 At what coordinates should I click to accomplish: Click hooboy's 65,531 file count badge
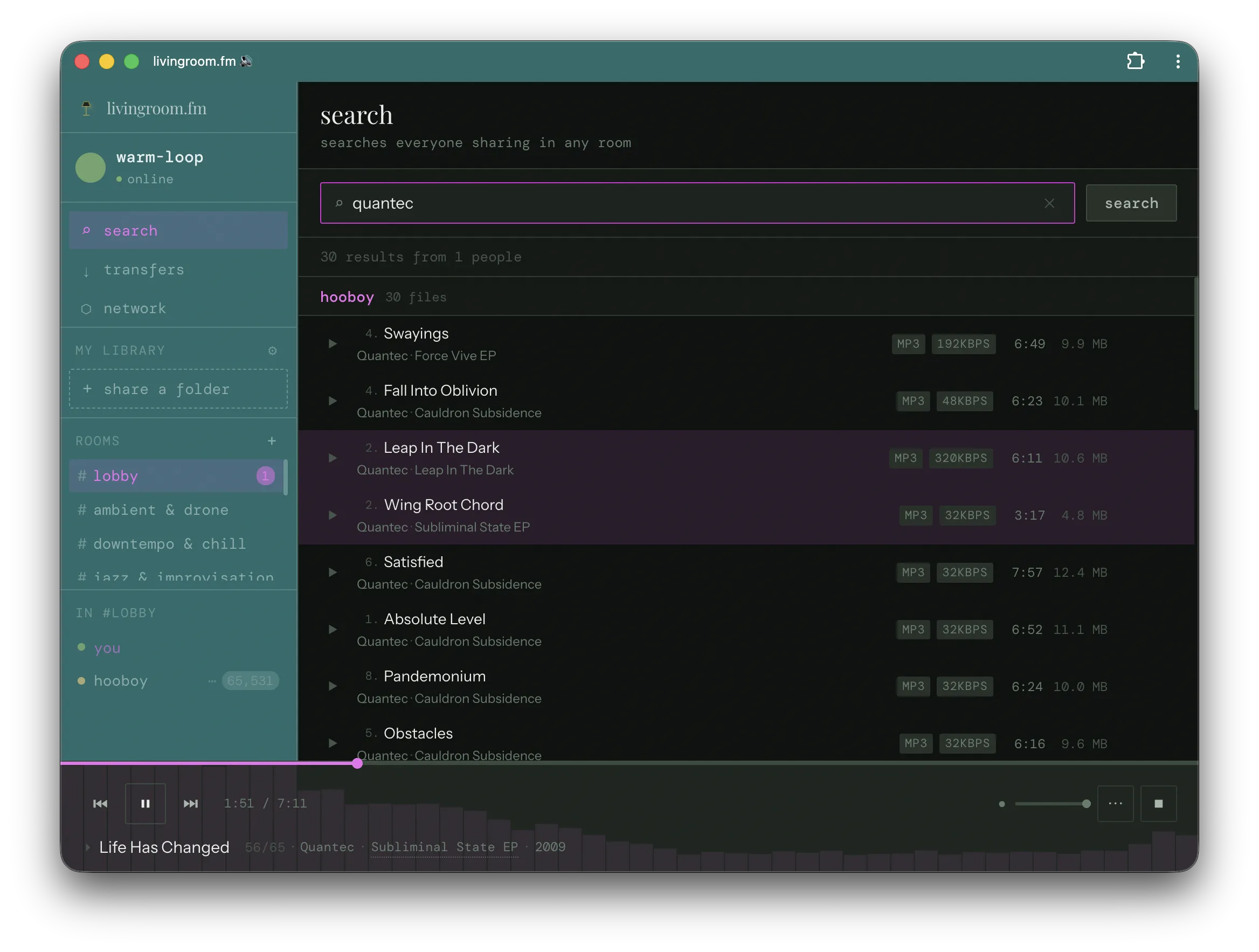click(x=251, y=681)
